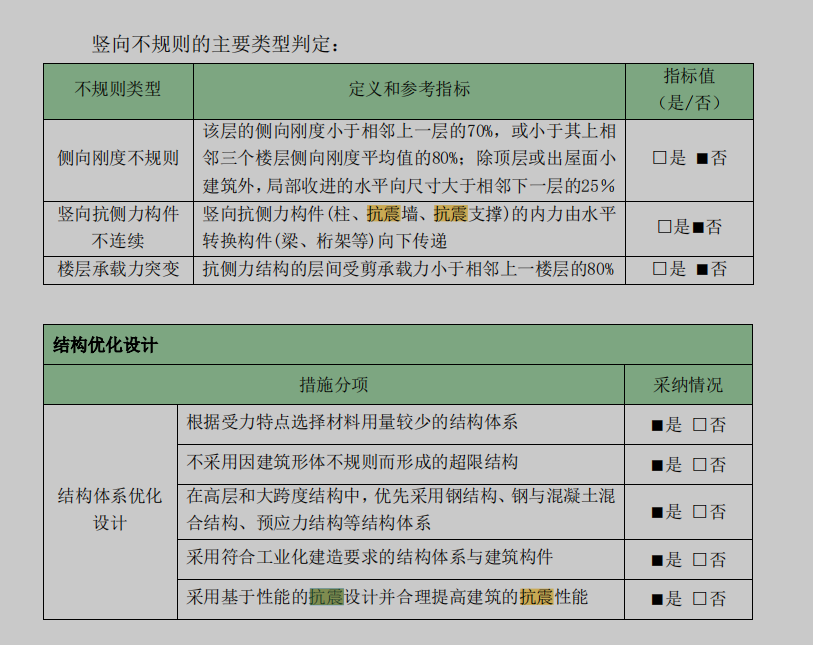Check 是 for 根据受力特点选择材料用量较少 row

click(657, 425)
